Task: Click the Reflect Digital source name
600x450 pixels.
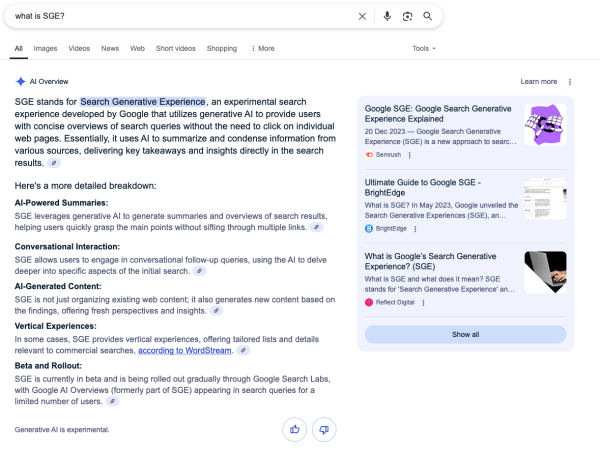Action: (395, 302)
